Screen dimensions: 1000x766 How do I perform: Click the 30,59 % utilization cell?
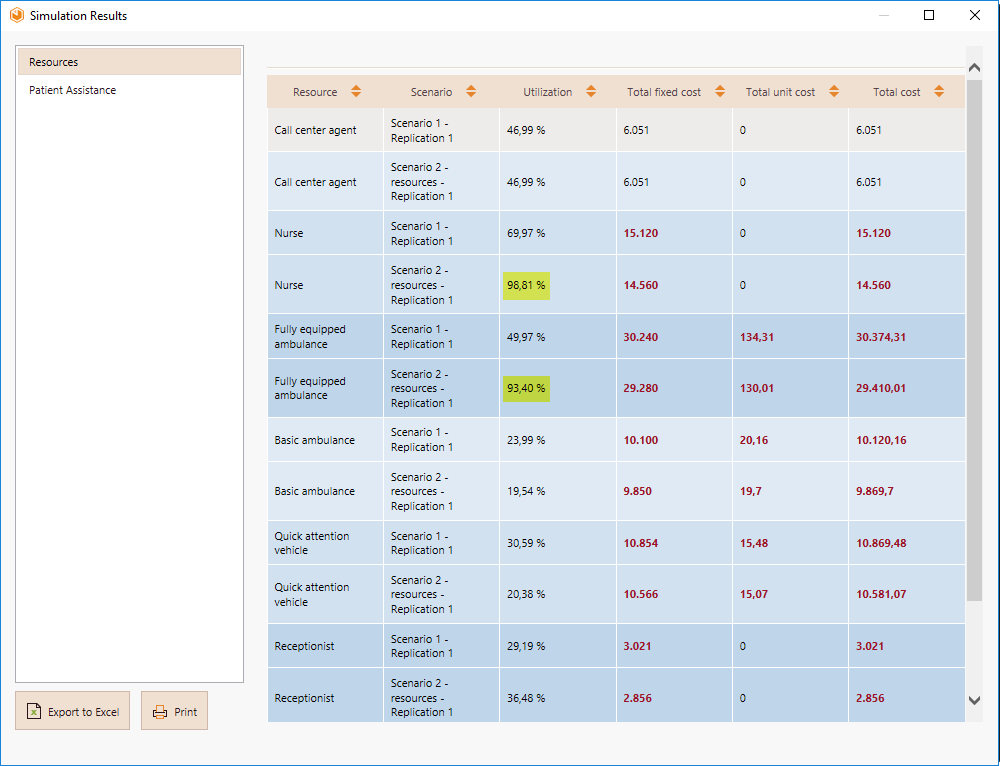526,543
